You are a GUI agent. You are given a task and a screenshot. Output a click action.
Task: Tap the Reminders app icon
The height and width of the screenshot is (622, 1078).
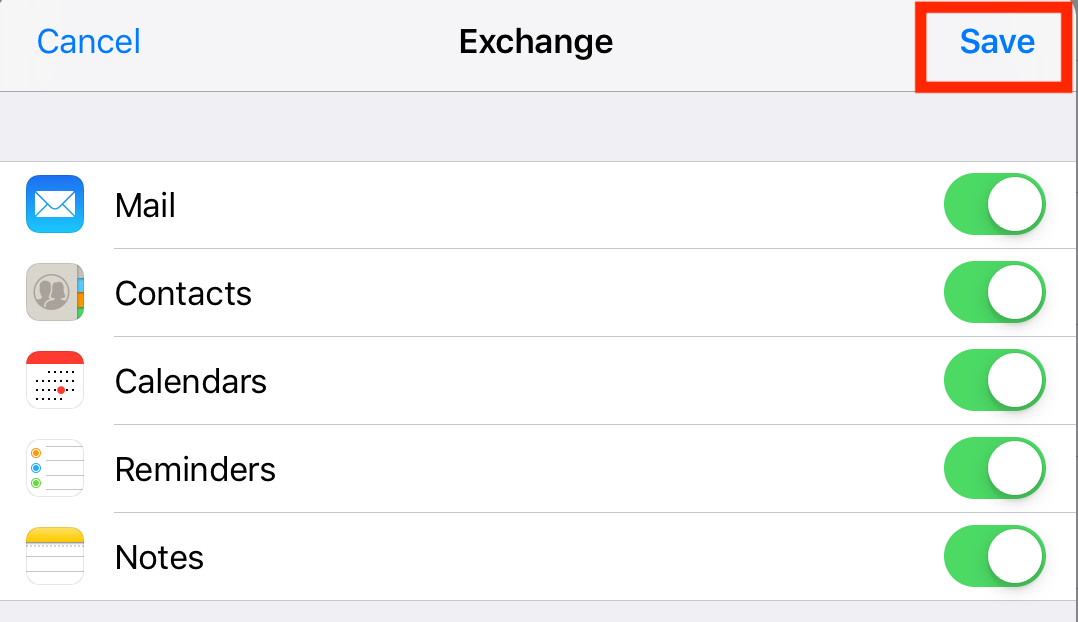point(55,469)
